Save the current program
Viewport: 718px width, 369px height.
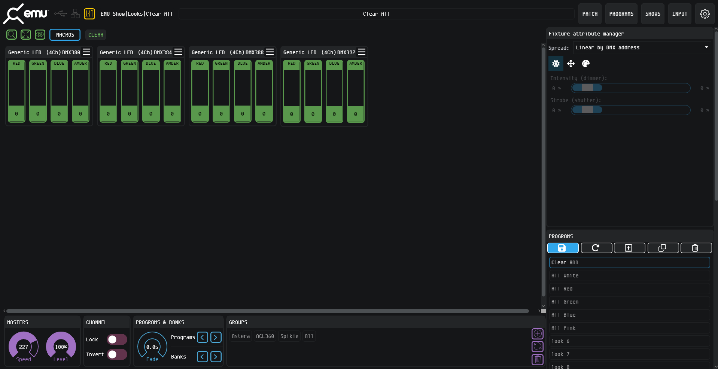pyautogui.click(x=563, y=248)
